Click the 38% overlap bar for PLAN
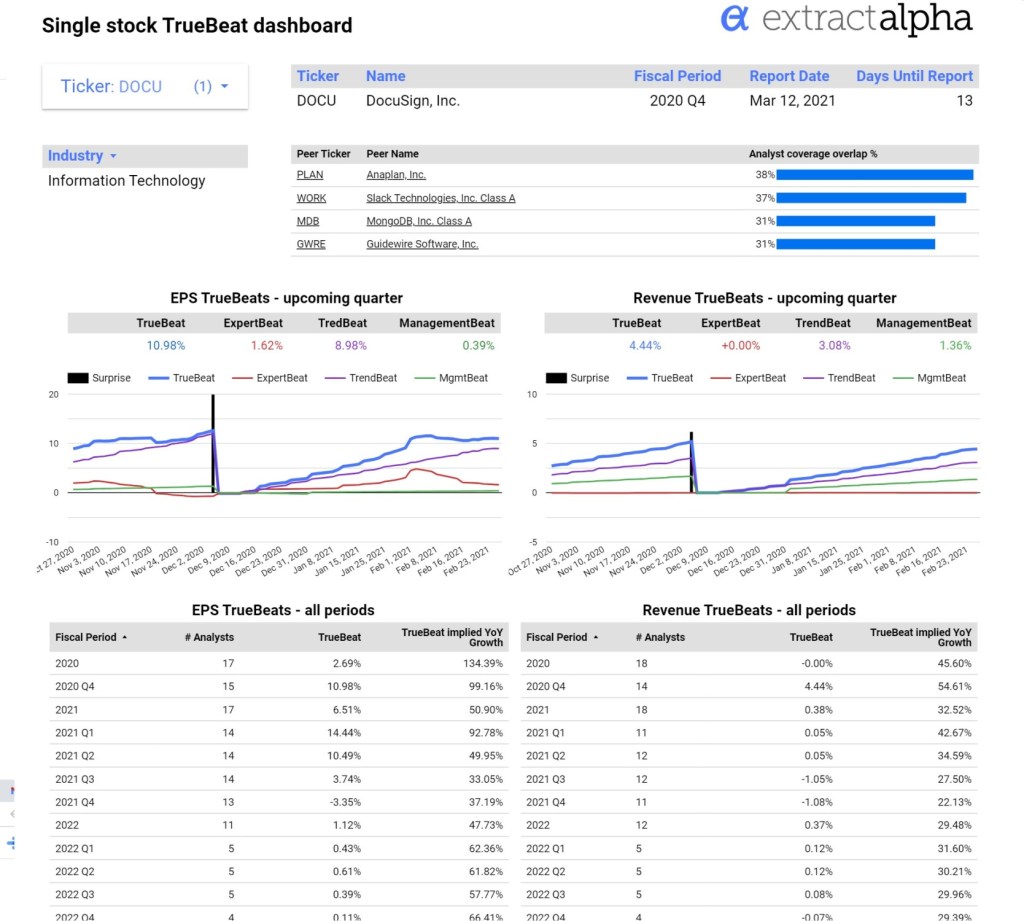The height and width of the screenshot is (921, 1024). point(874,175)
